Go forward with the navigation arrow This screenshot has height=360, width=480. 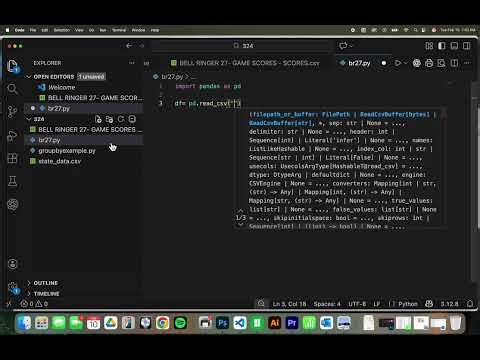(142, 46)
